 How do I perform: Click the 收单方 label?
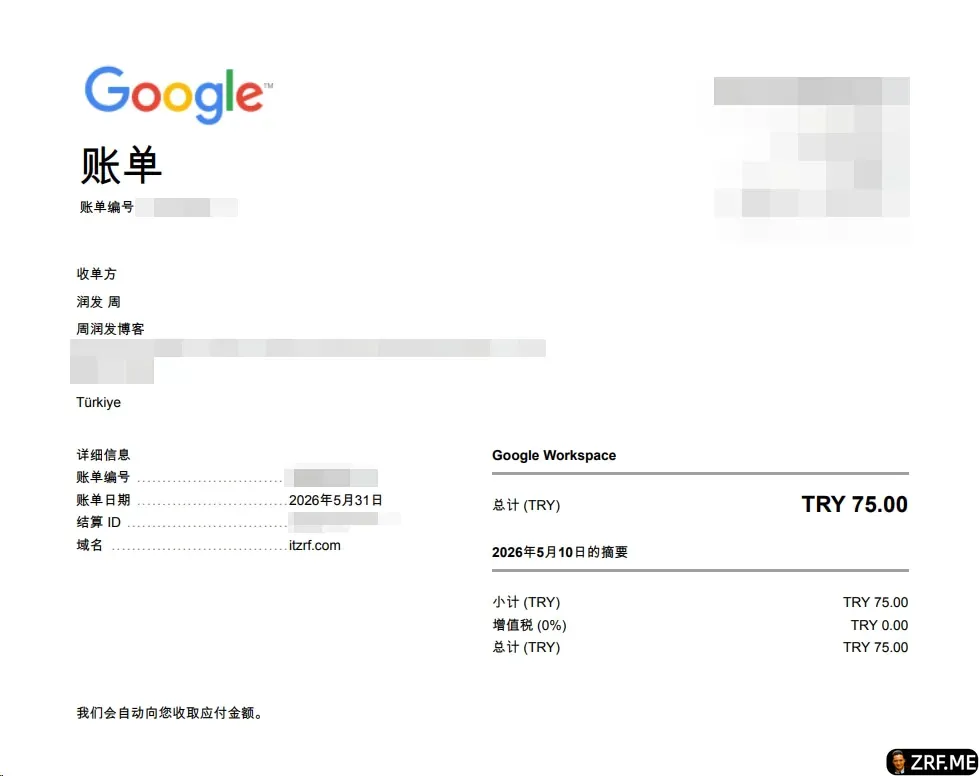click(96, 273)
